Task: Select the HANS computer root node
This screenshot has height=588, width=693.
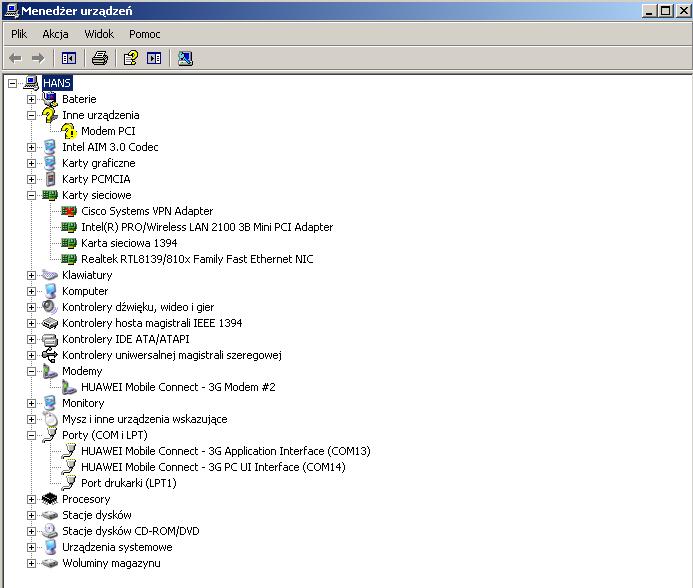Action: click(x=57, y=83)
